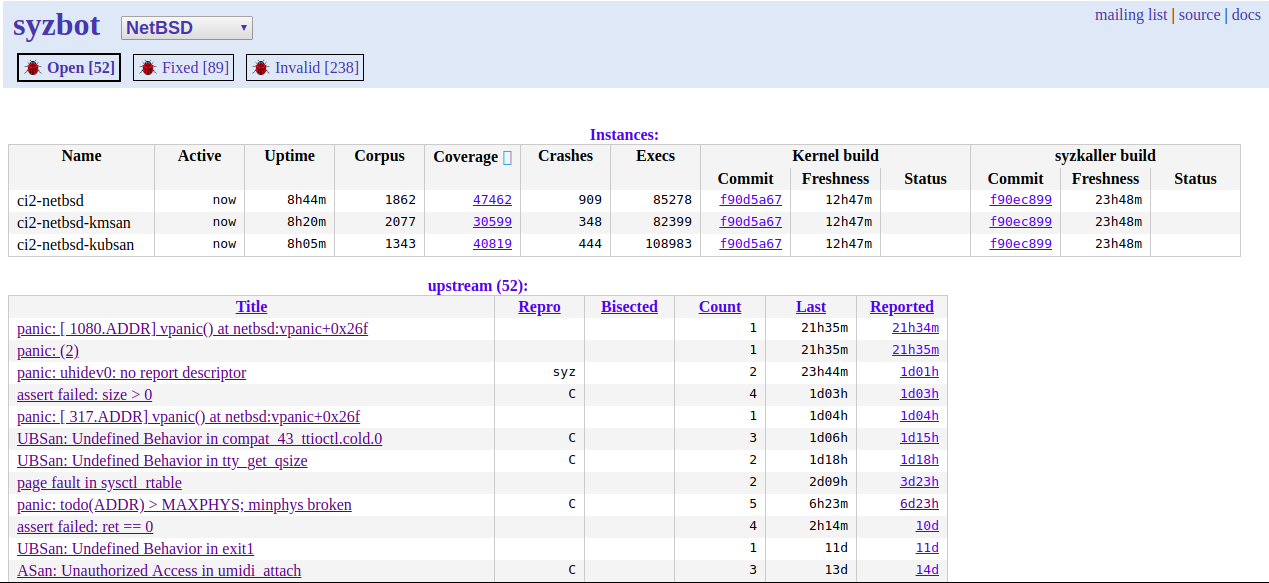Open reported link 1d04h
Screen dimensions: 1269x583
(x=919, y=416)
